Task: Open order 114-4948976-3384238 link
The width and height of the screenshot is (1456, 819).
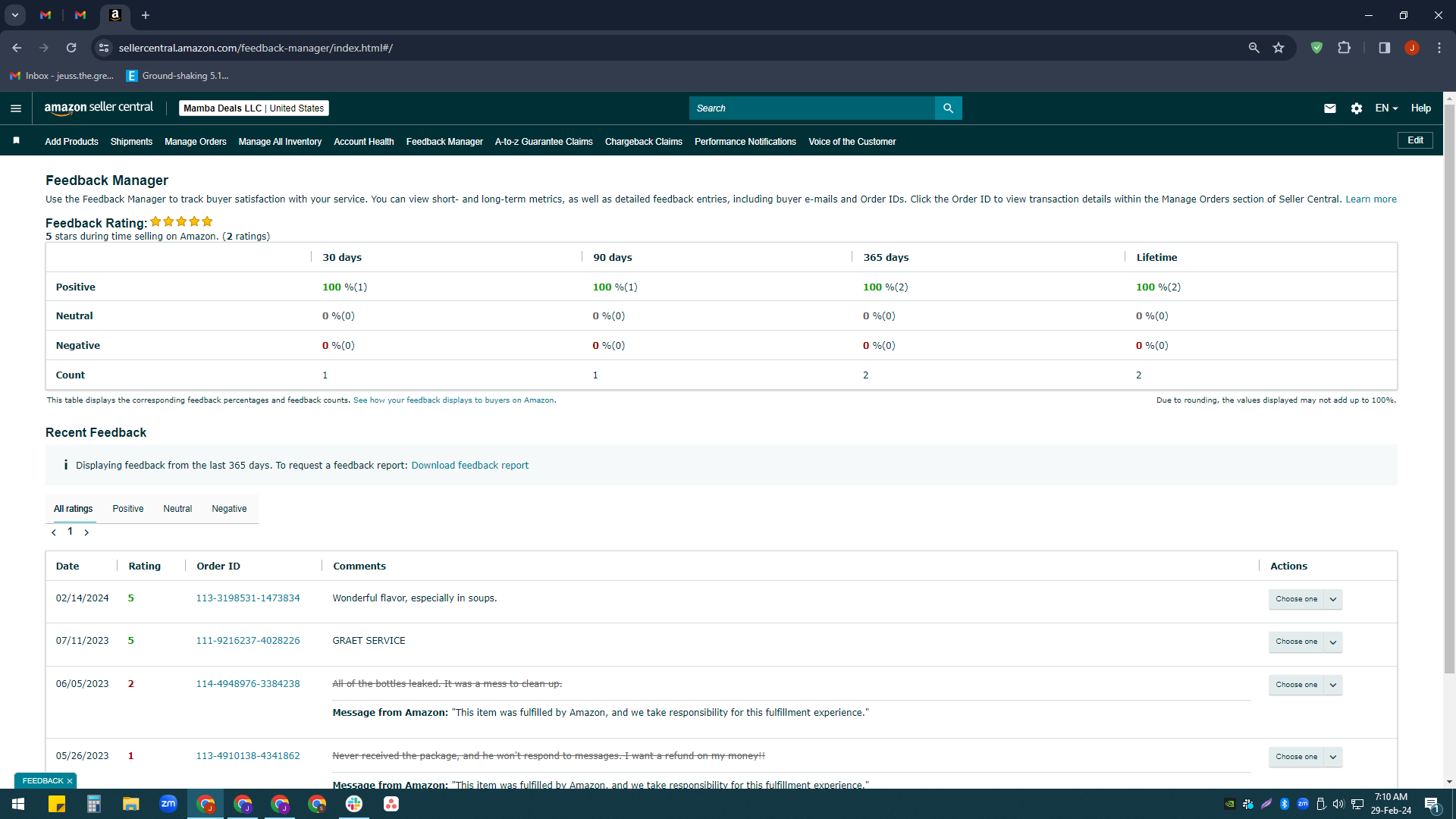Action: 248,684
